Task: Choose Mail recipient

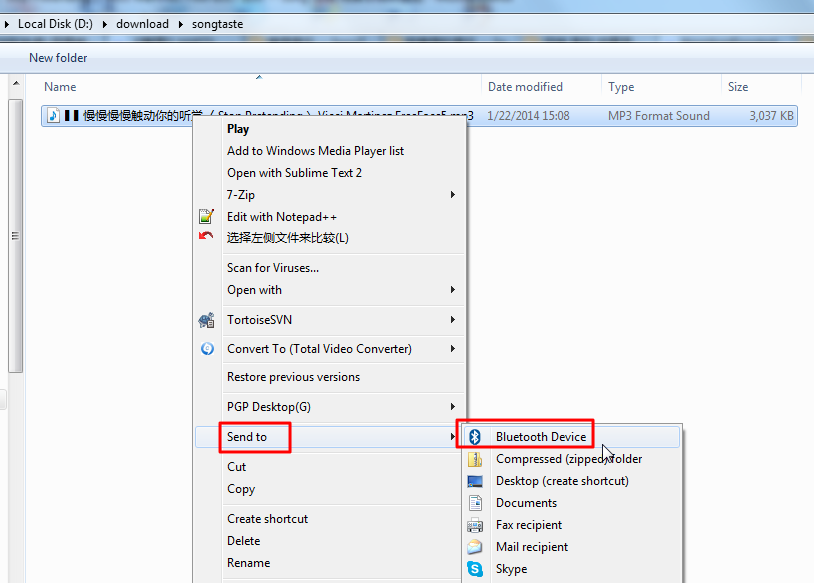Action: pos(532,547)
